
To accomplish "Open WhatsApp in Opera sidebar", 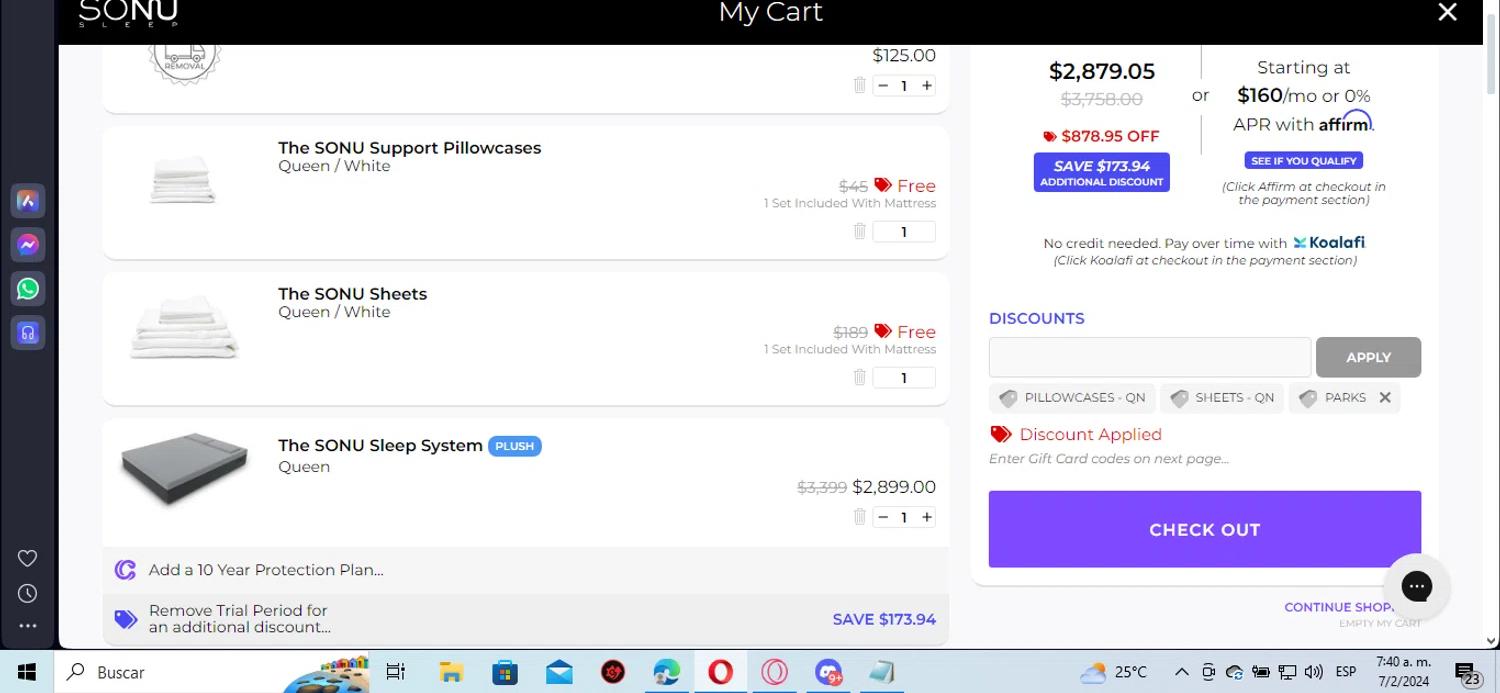I will [x=28, y=289].
